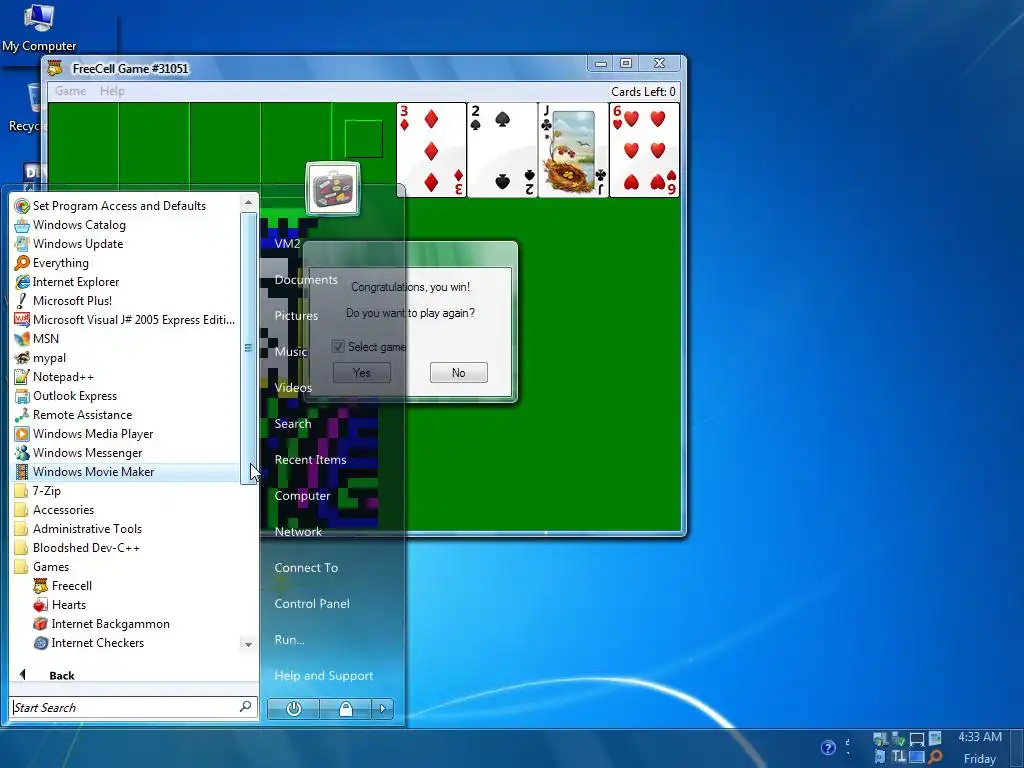Click the programs list scrollbar thumb
The image size is (1024, 768).
coord(248,348)
